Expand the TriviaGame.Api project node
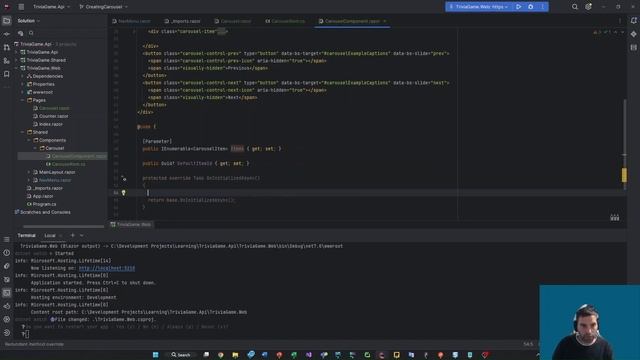Image resolution: width=640 pixels, height=360 pixels. tap(16, 52)
